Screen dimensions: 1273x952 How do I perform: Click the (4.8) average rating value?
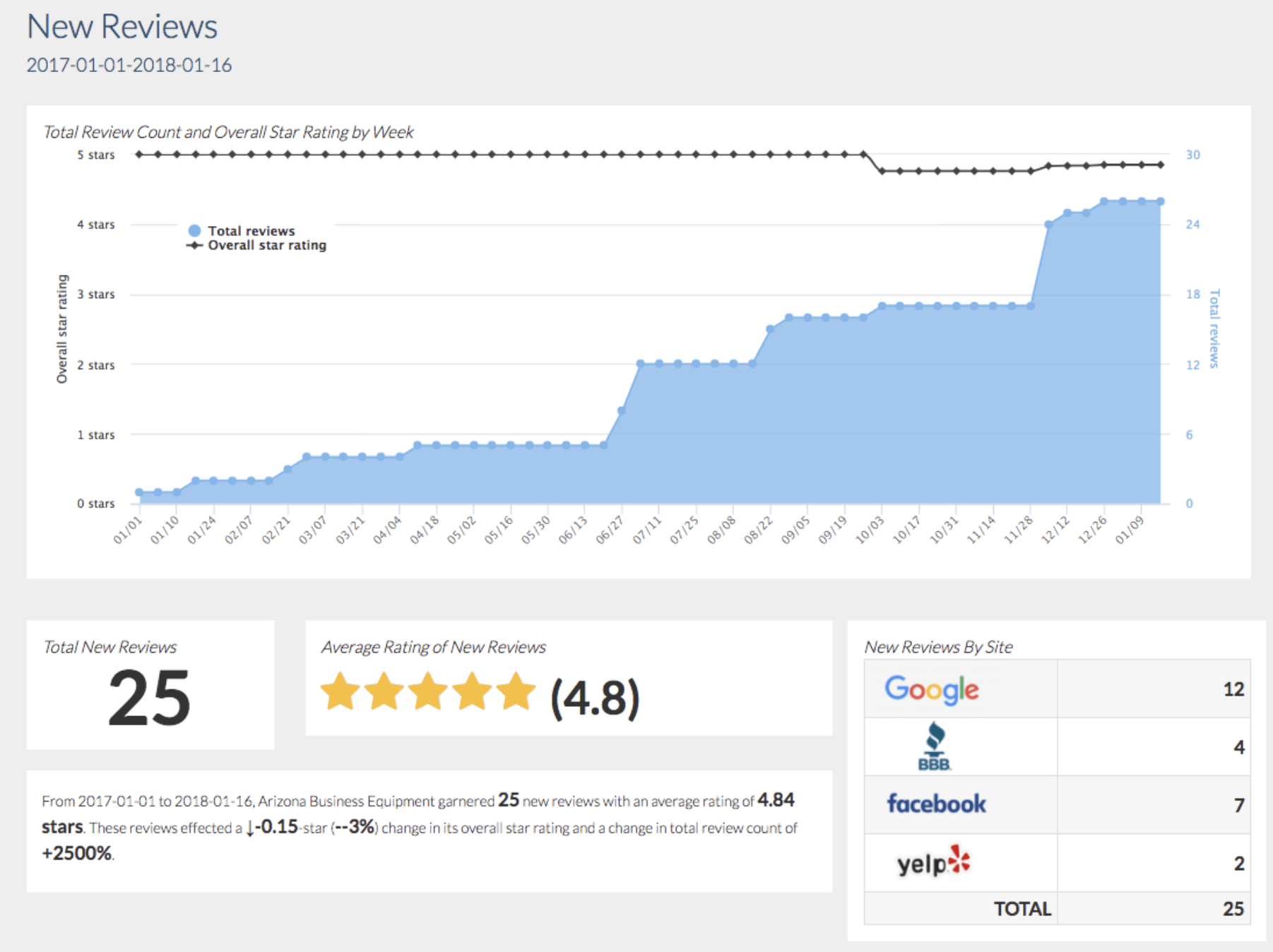595,698
